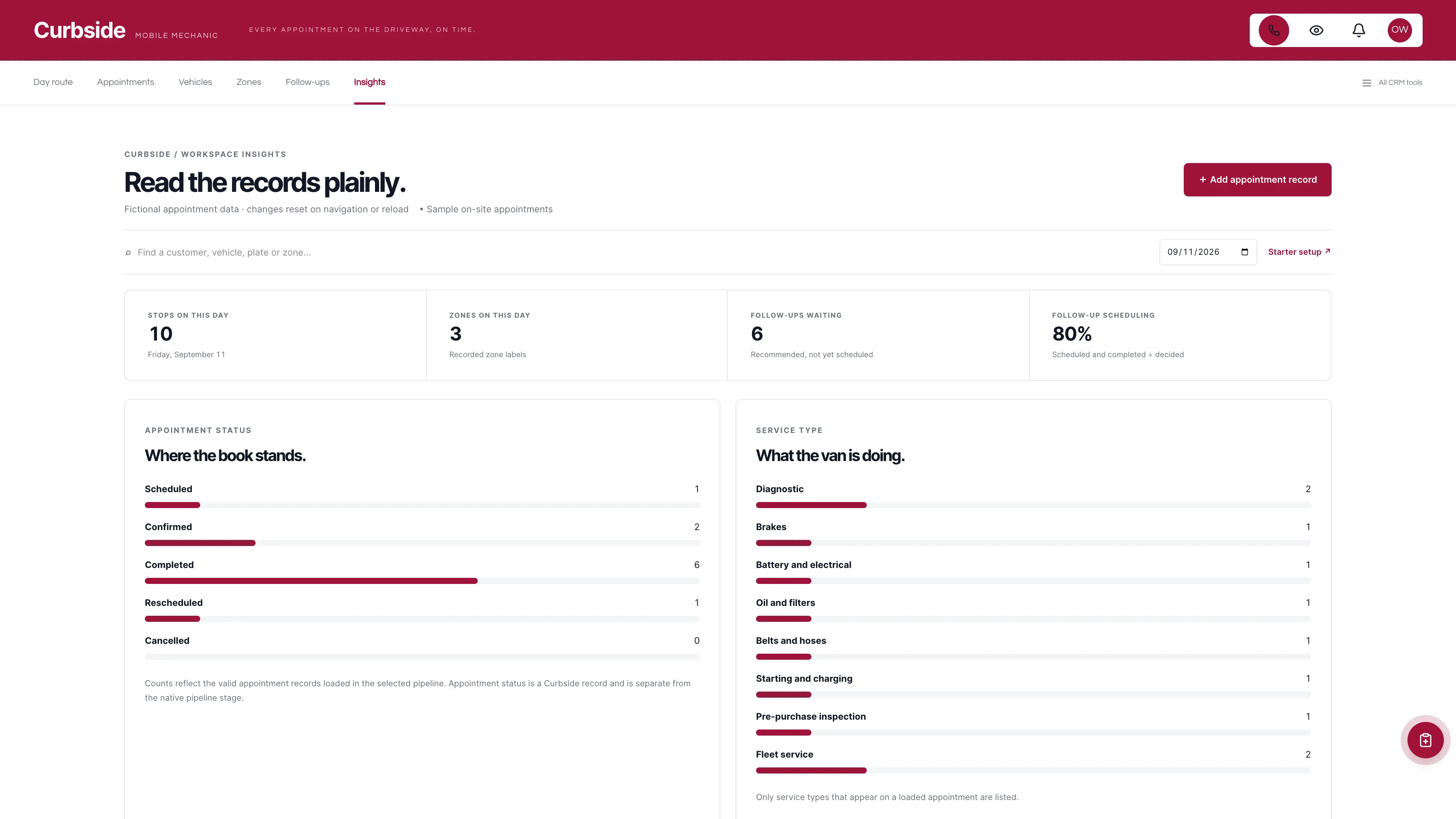Click the 09/11/2026 date field
This screenshot has width=1456, height=819.
point(1208,252)
